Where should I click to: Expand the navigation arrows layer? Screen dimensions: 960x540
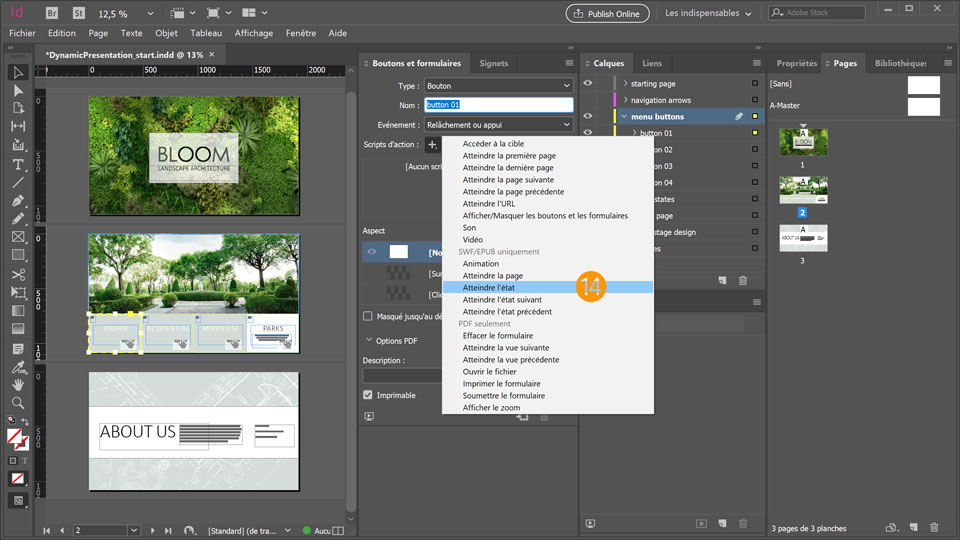tap(625, 100)
